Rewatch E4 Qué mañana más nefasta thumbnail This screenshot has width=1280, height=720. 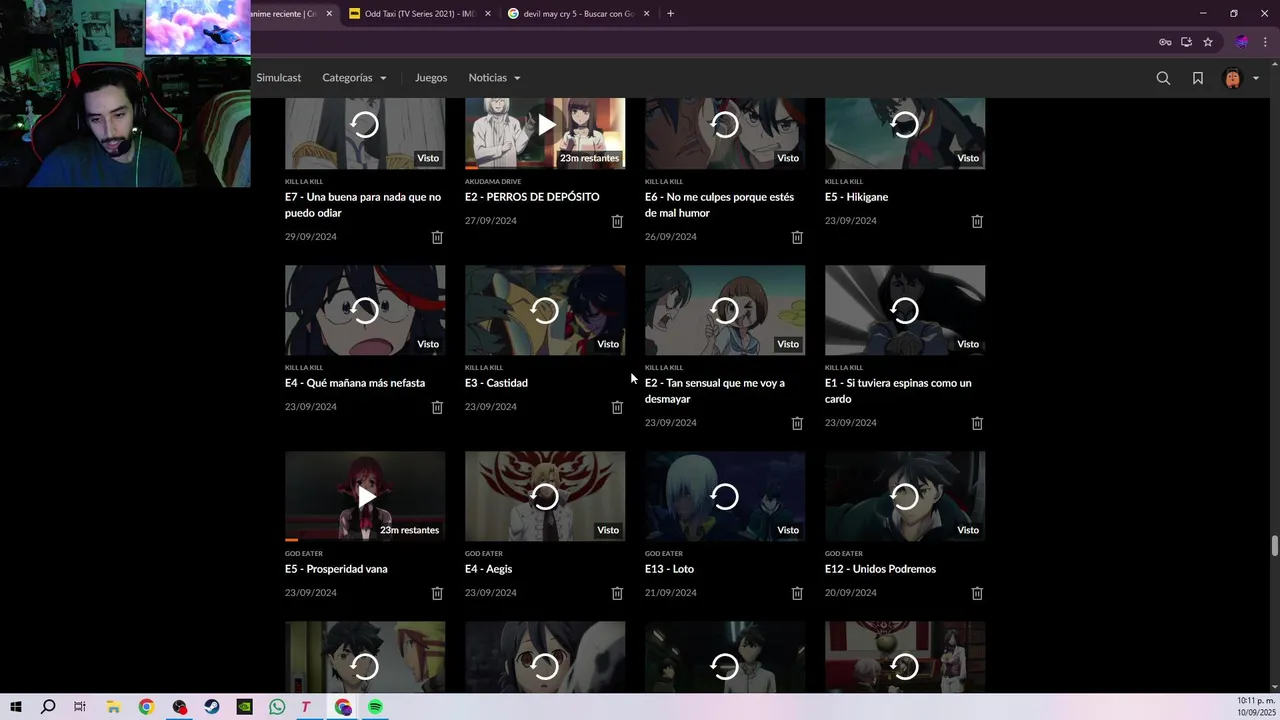point(365,310)
